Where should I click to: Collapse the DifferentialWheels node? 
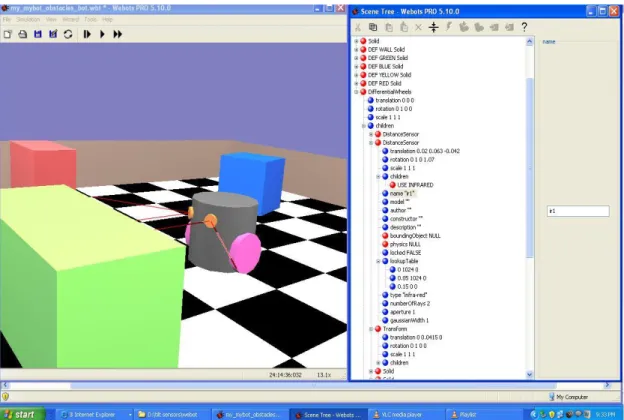coord(356,92)
